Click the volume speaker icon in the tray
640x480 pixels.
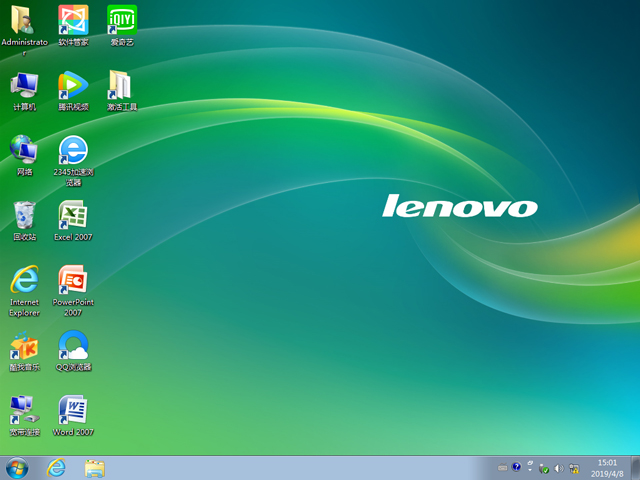coord(558,467)
